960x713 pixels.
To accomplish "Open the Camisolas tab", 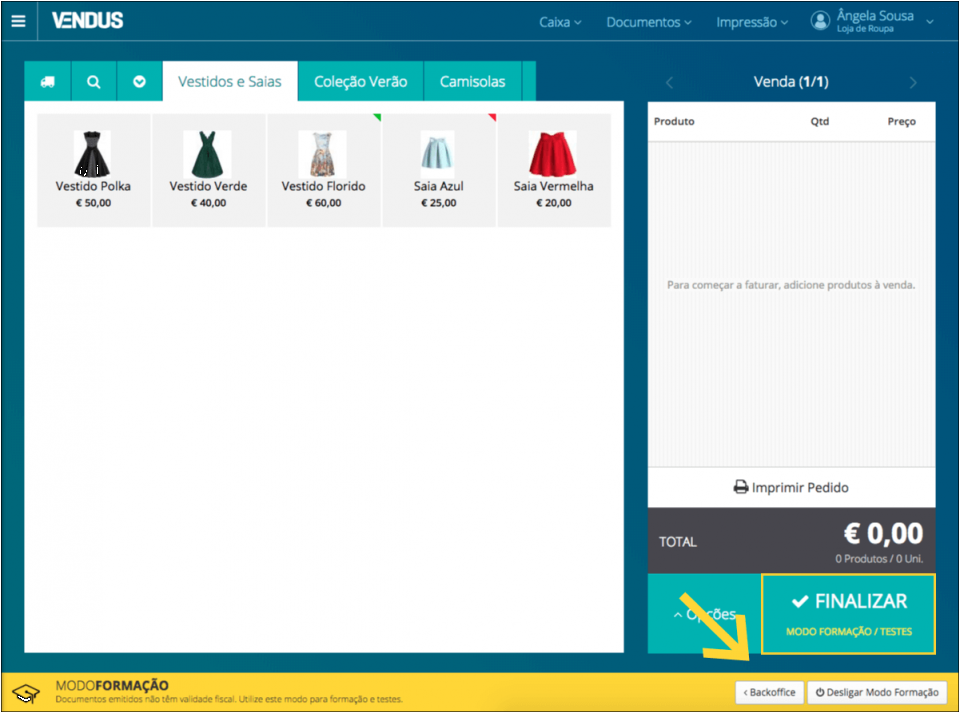I will (x=473, y=81).
